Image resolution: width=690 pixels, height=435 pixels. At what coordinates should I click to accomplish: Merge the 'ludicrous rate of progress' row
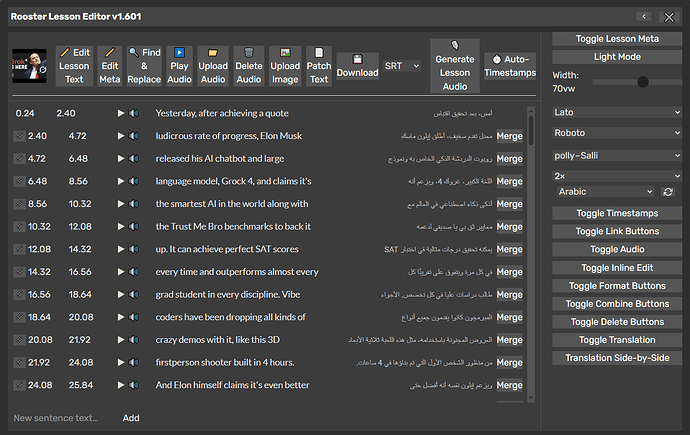[510, 136]
